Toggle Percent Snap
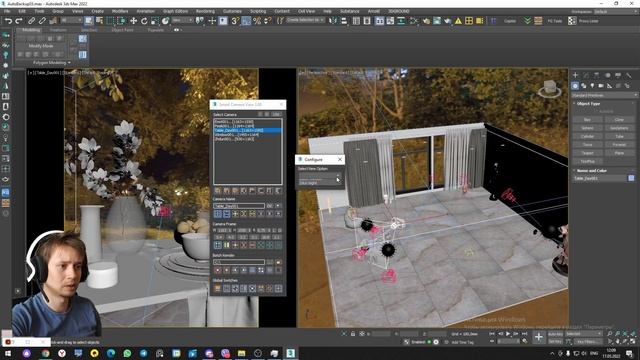 257,21
